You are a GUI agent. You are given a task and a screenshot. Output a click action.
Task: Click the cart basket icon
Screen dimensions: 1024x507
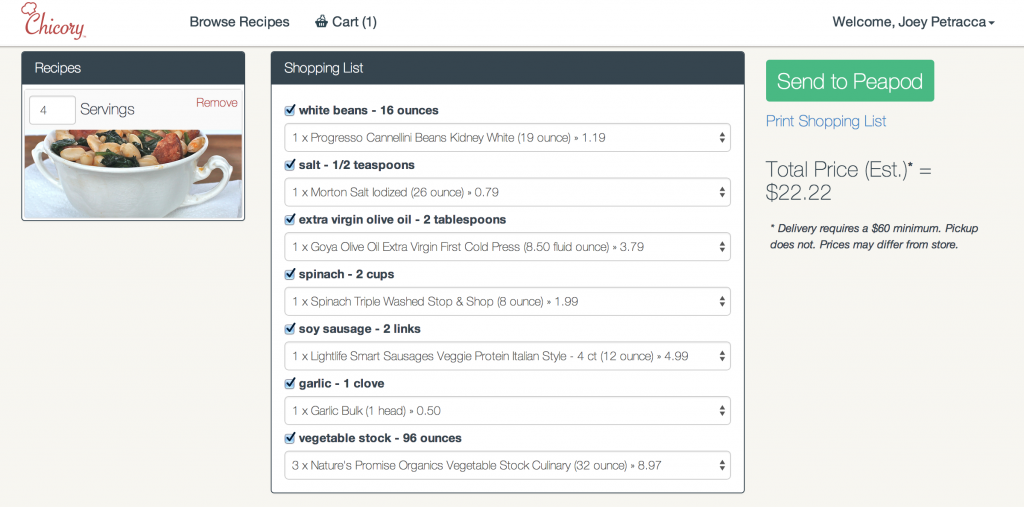[321, 22]
